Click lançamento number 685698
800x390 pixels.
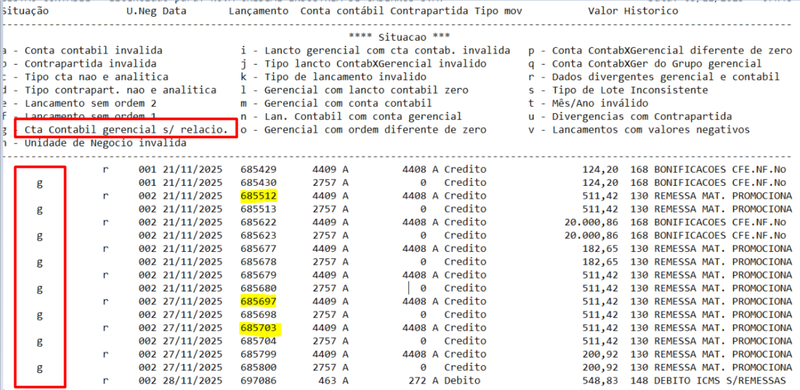[x=259, y=315]
